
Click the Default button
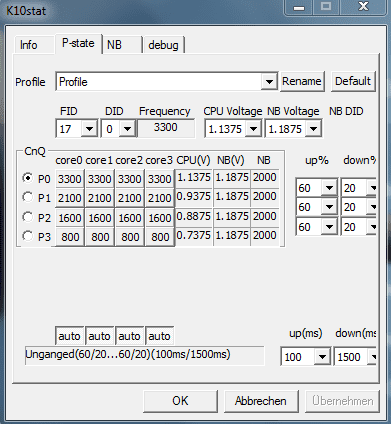click(353, 81)
